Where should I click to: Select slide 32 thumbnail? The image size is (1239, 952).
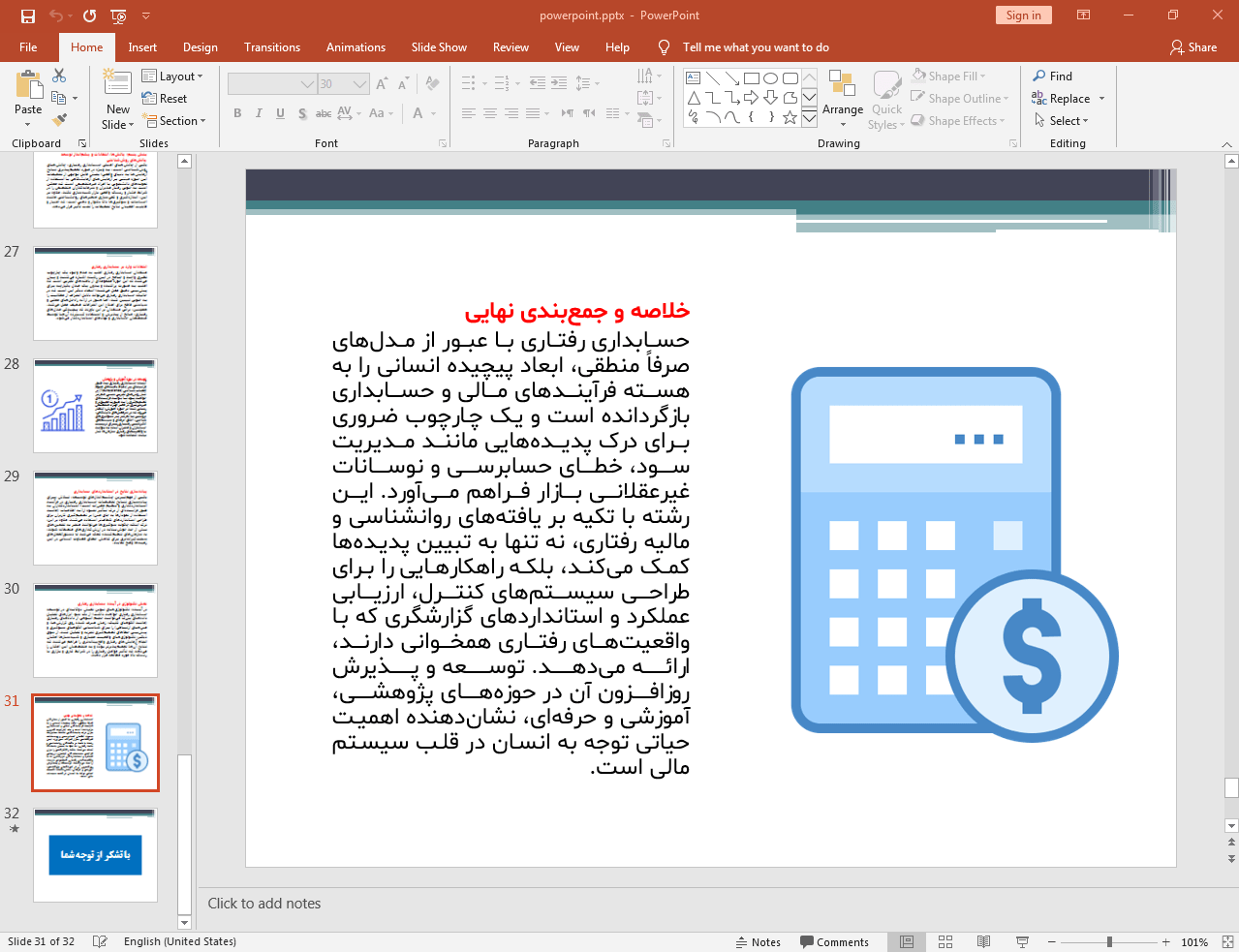pos(95,855)
